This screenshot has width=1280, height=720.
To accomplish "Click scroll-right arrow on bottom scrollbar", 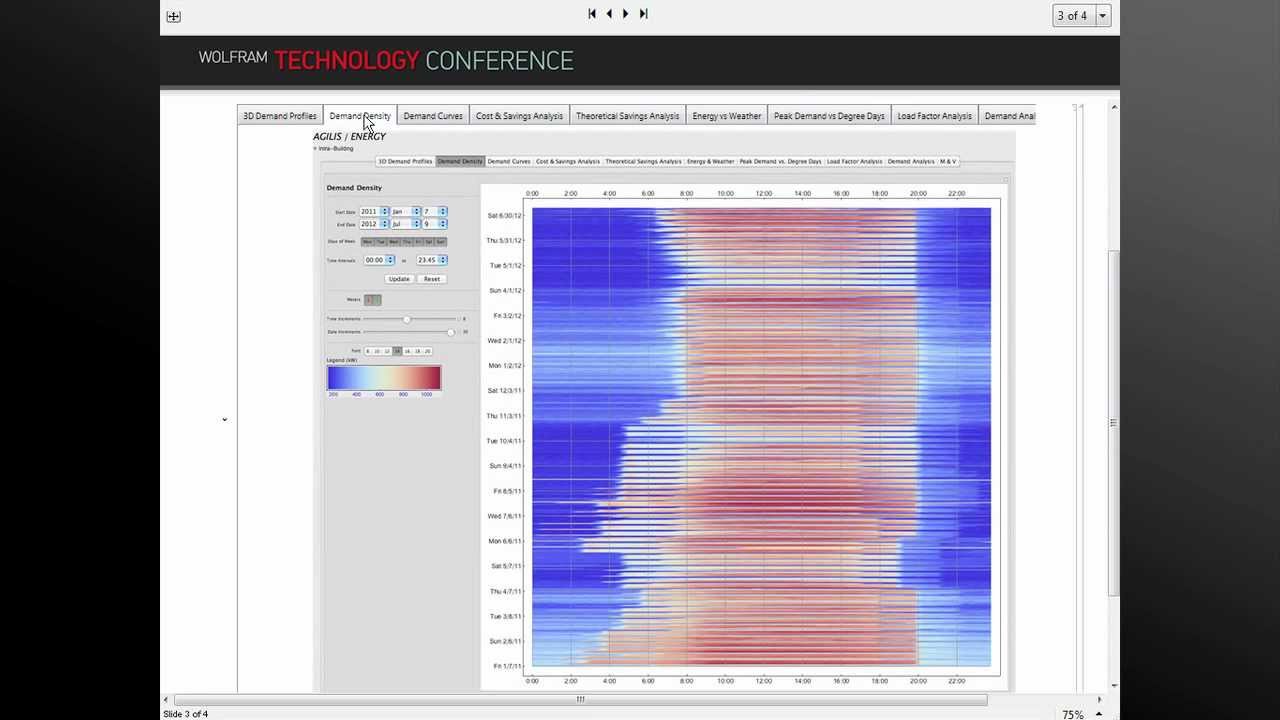I will point(1100,700).
